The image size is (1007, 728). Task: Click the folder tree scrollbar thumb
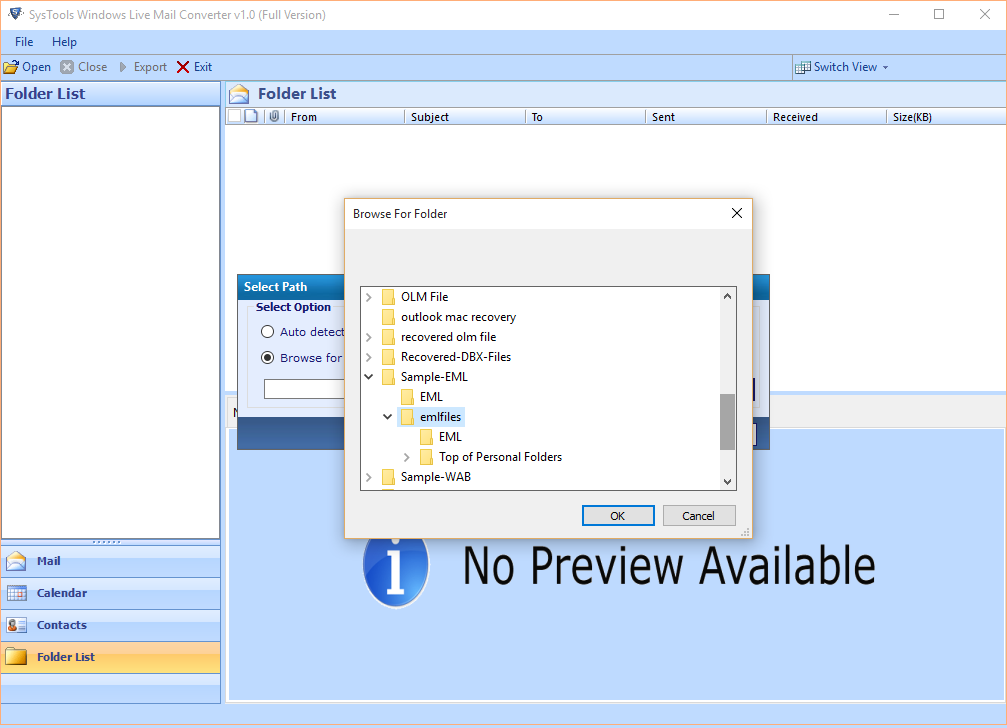coord(727,422)
